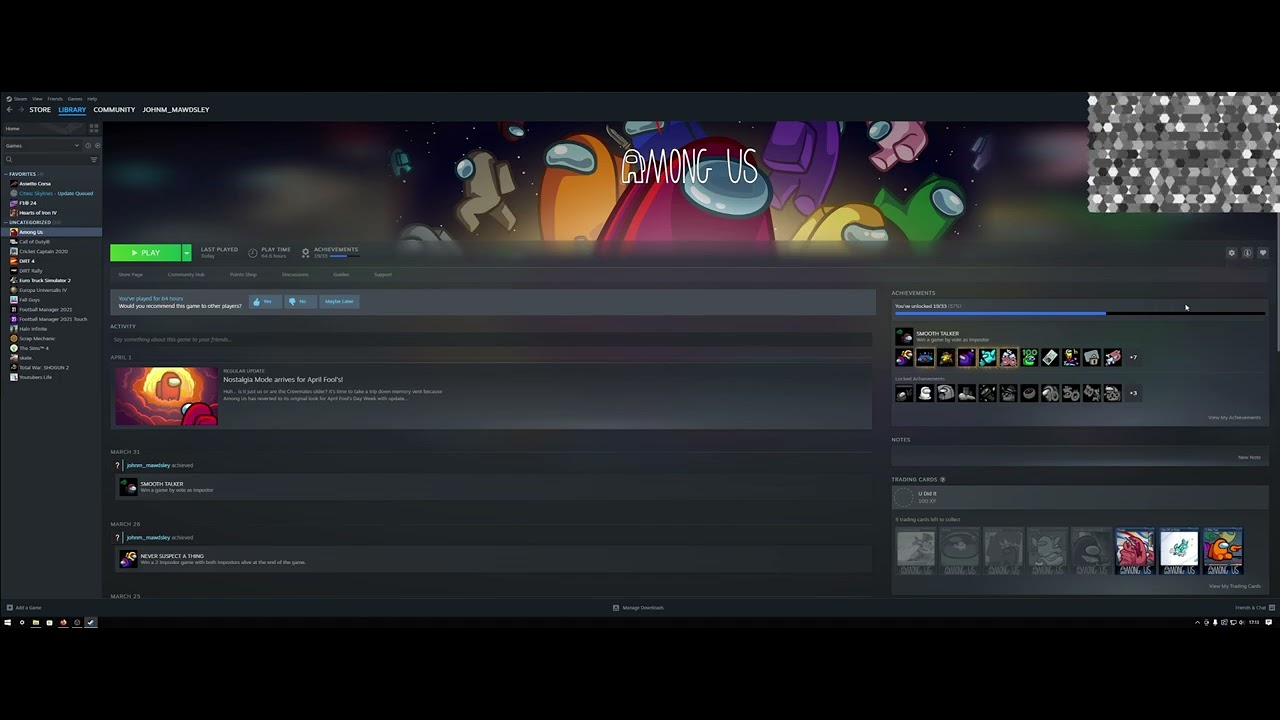1280x720 pixels.
Task: Open View My Achievements link
Action: 1234,418
